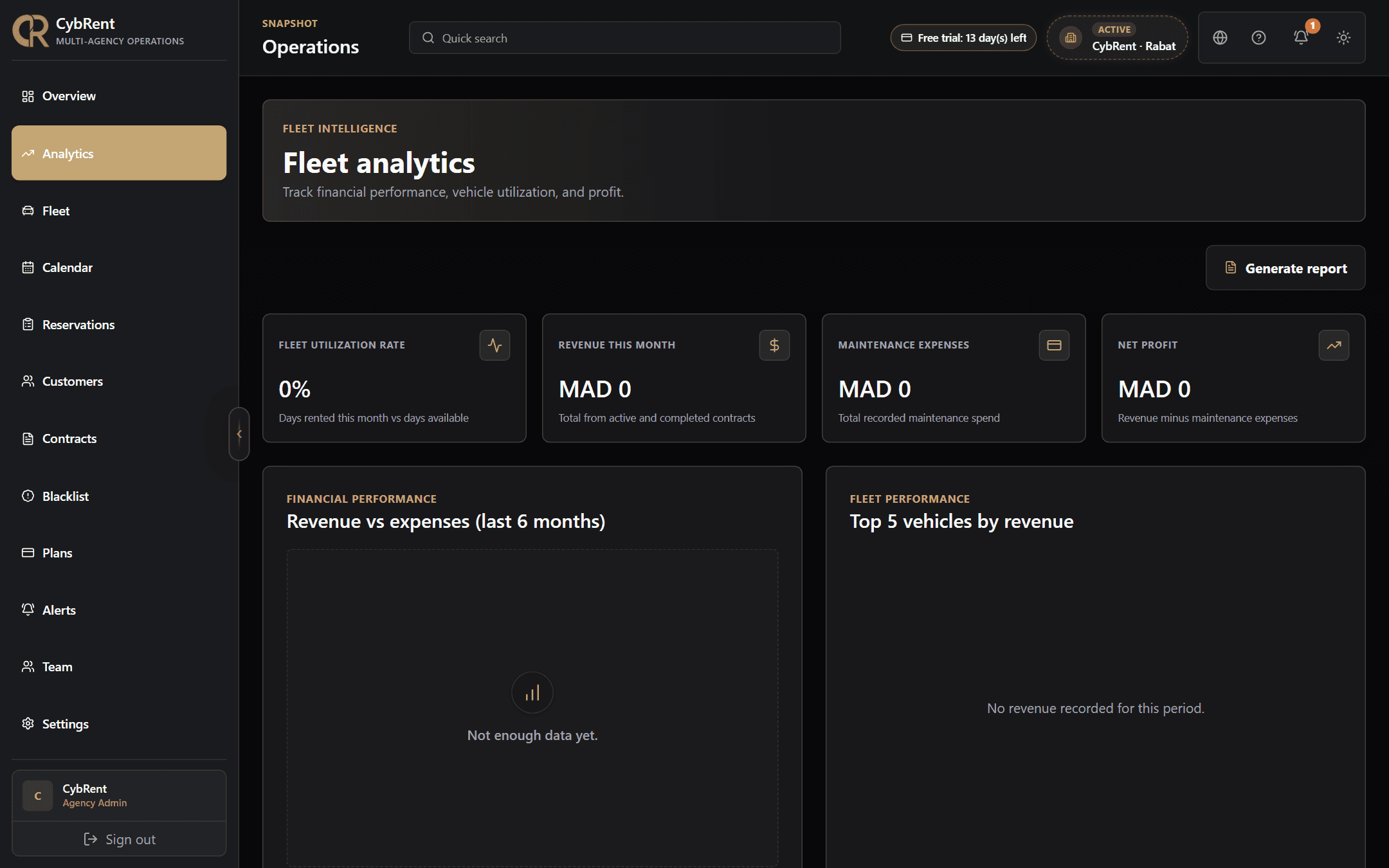This screenshot has height=868, width=1389.
Task: Click the No revenue recorded message
Action: tap(1095, 708)
